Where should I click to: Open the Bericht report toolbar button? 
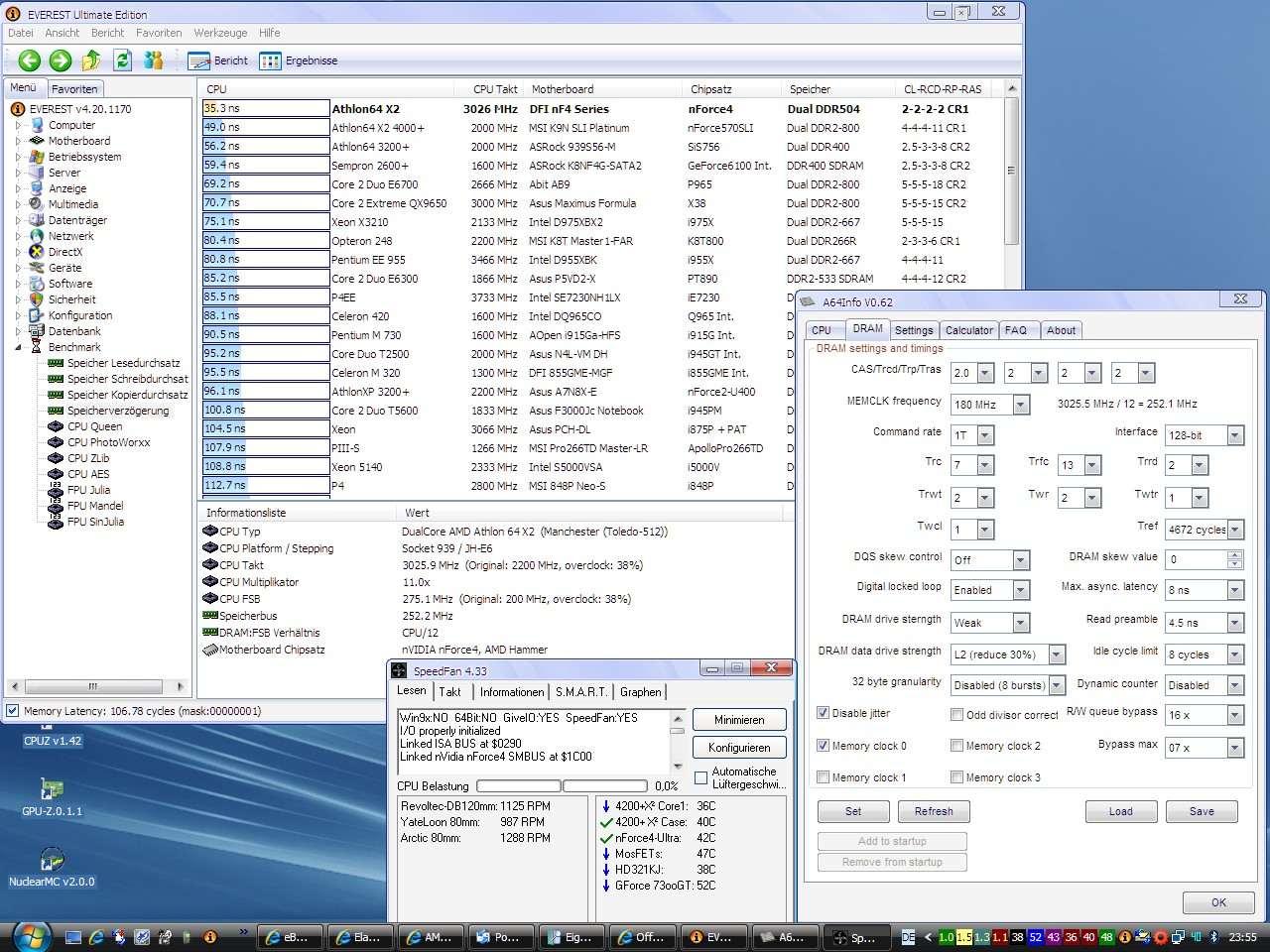pos(217,60)
